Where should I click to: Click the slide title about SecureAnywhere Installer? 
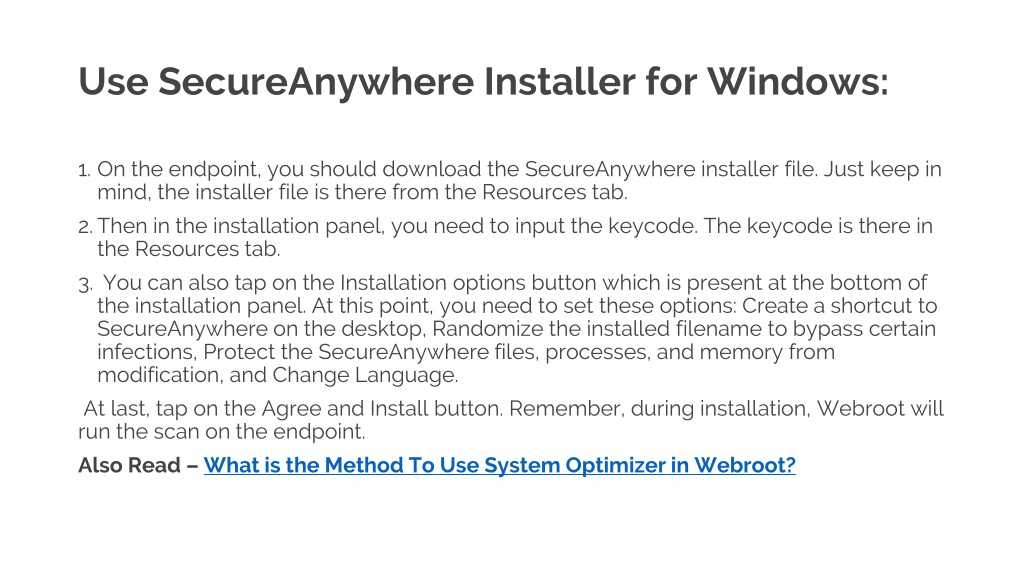point(483,82)
